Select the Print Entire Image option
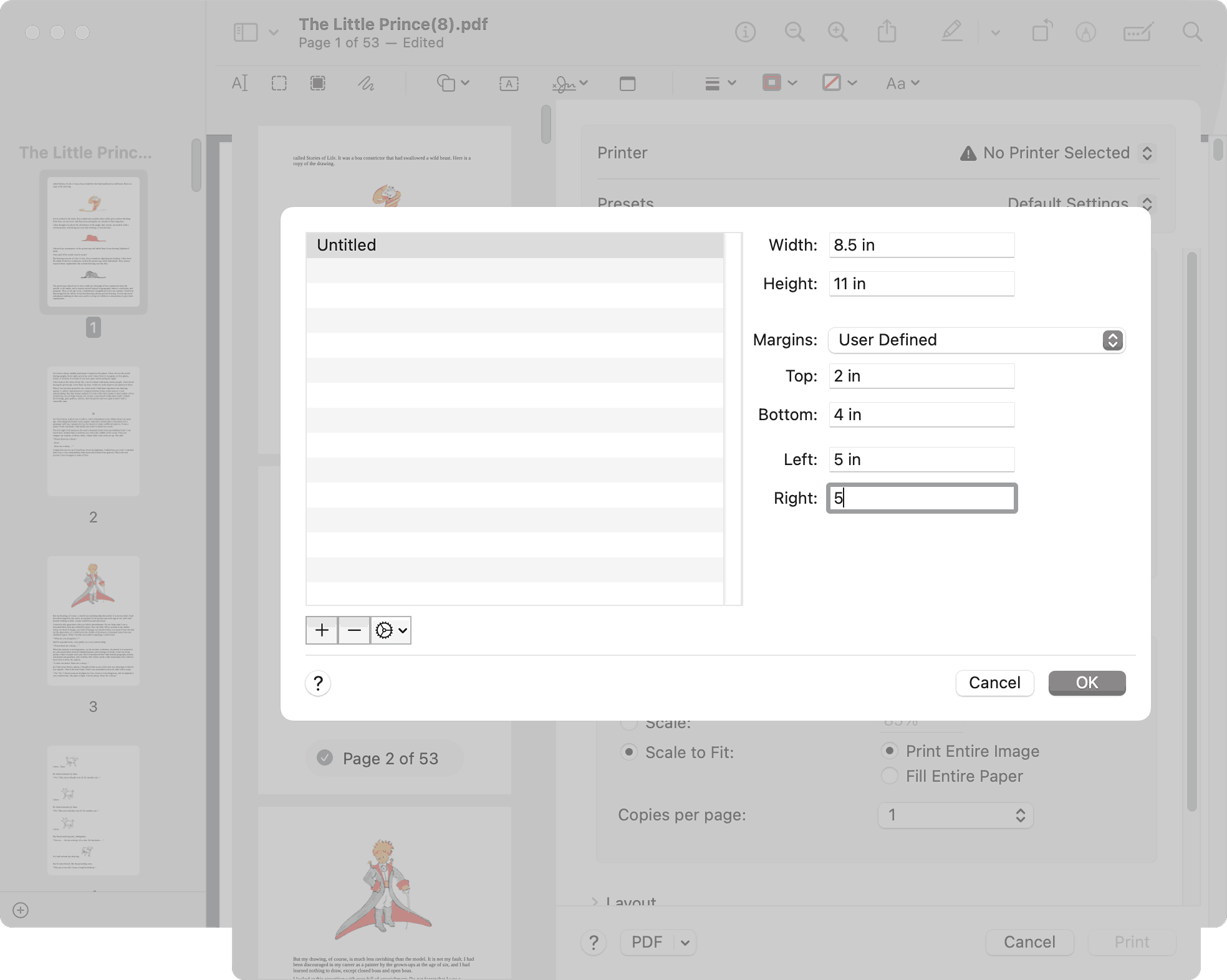The image size is (1227, 980). [890, 751]
